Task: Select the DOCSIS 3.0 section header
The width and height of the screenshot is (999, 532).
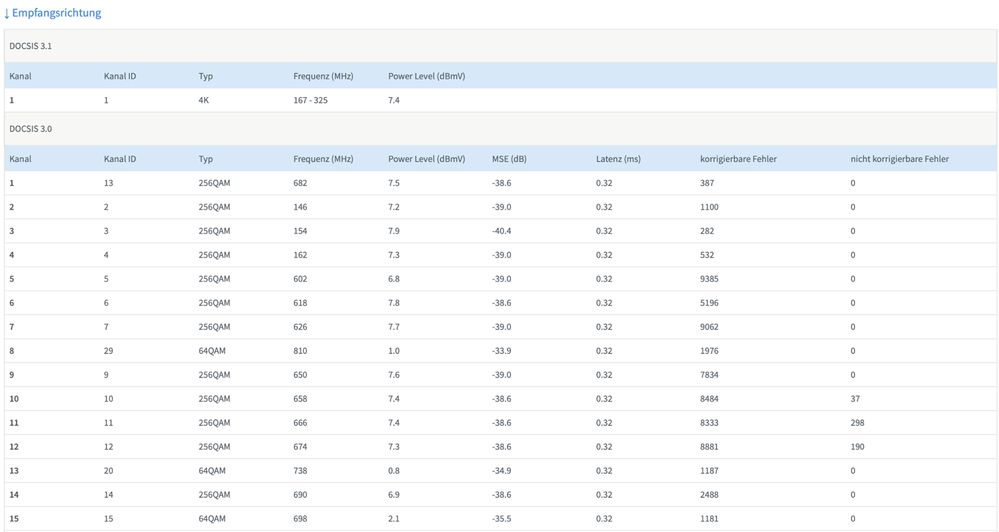Action: coord(31,129)
